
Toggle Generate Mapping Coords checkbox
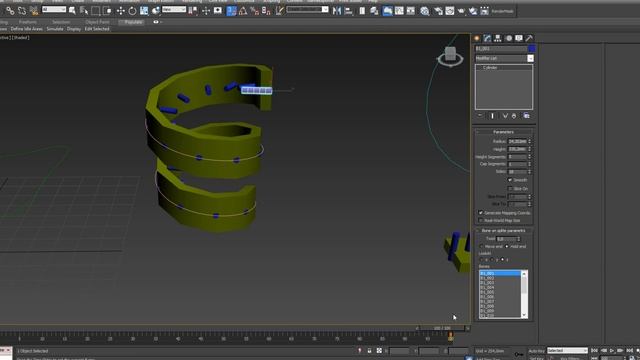(480, 213)
